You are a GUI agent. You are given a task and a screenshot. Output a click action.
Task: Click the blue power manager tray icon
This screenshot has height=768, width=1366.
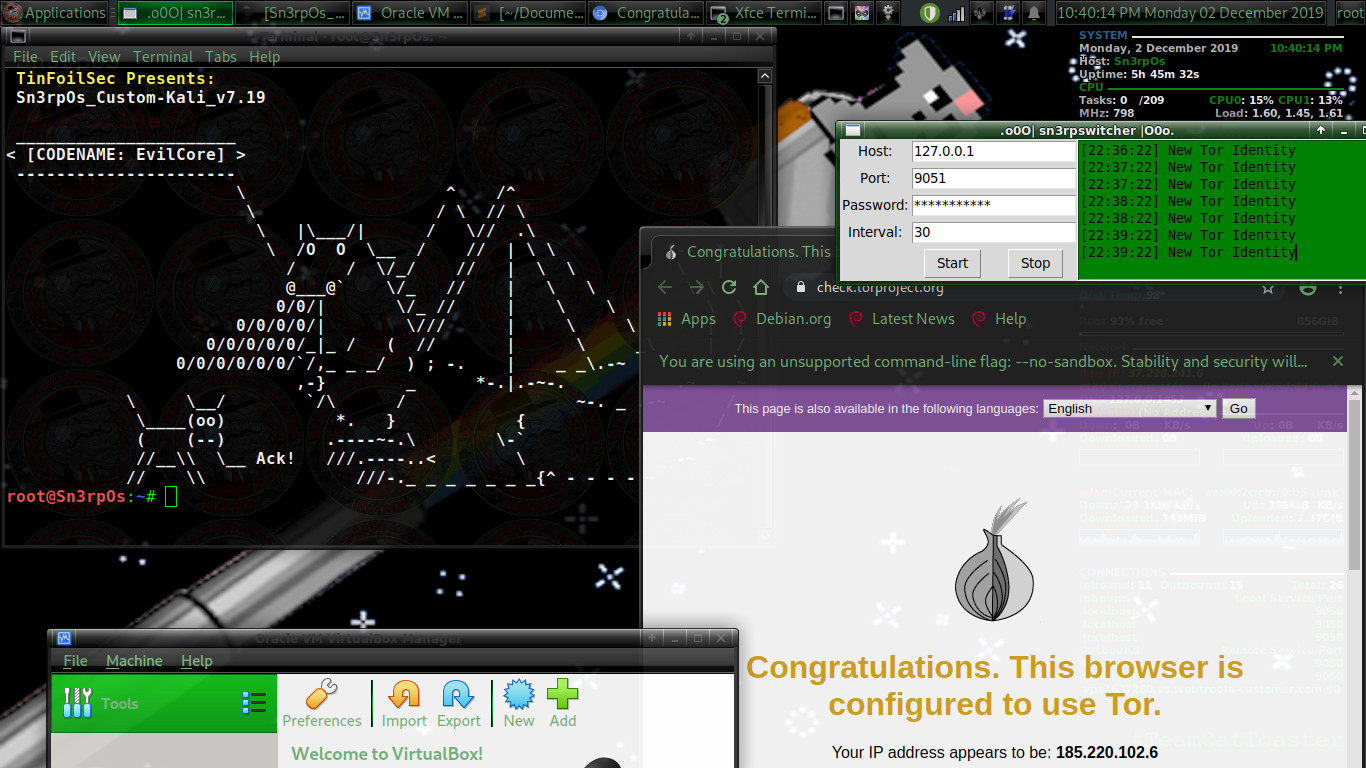1008,13
